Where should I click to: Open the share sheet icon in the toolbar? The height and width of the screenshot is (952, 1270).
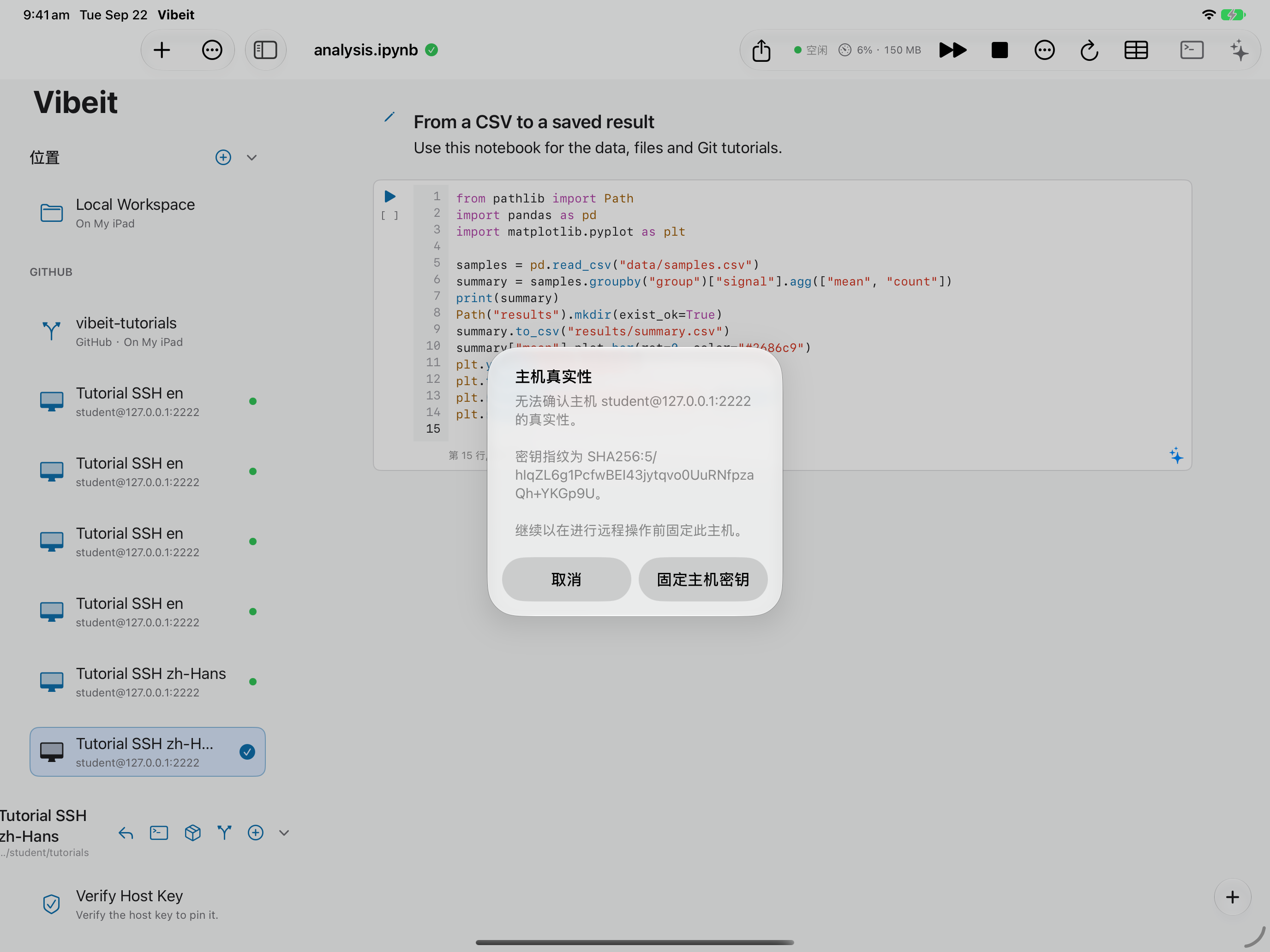click(761, 50)
